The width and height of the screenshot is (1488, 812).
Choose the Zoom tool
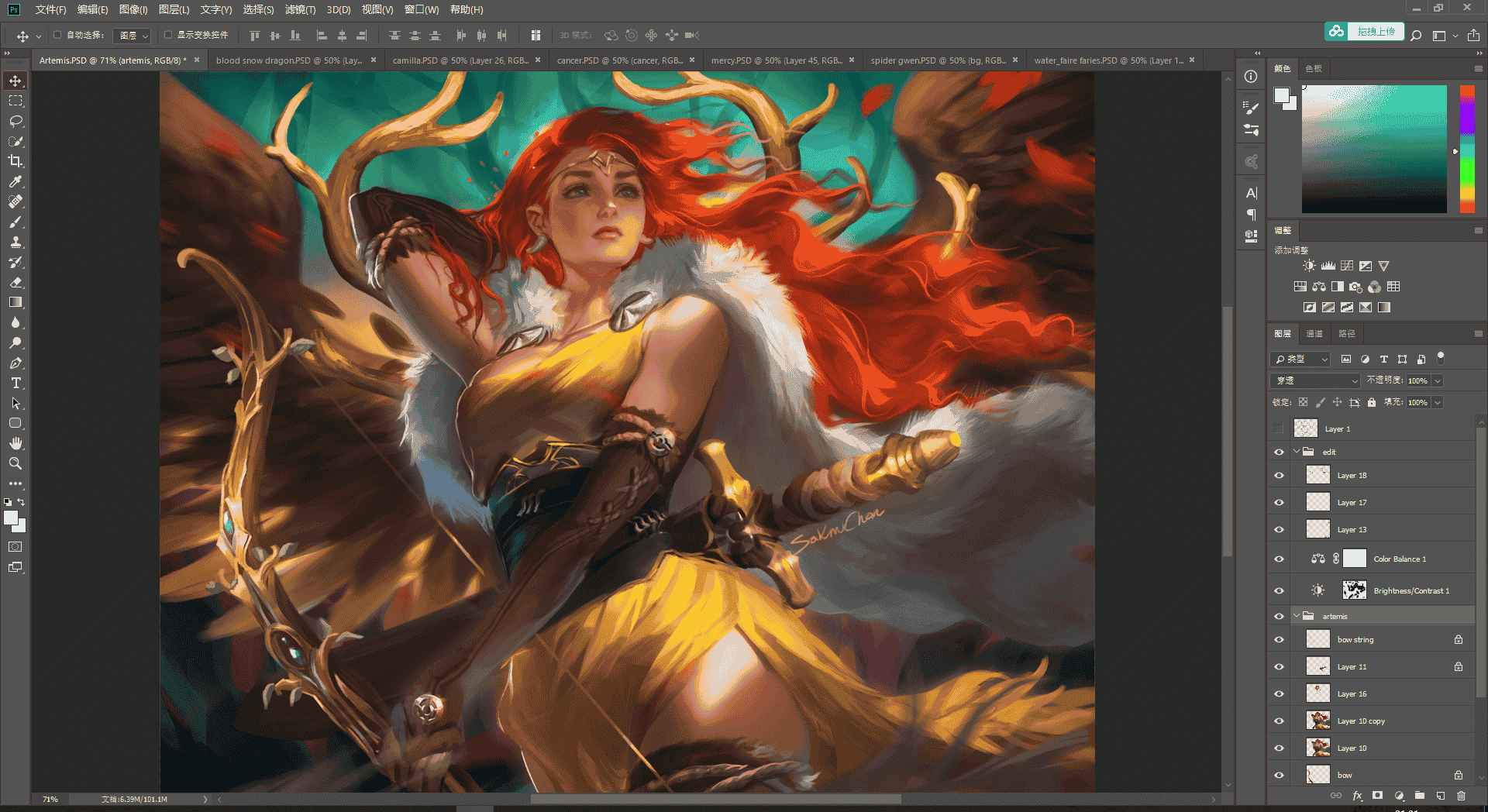(15, 463)
